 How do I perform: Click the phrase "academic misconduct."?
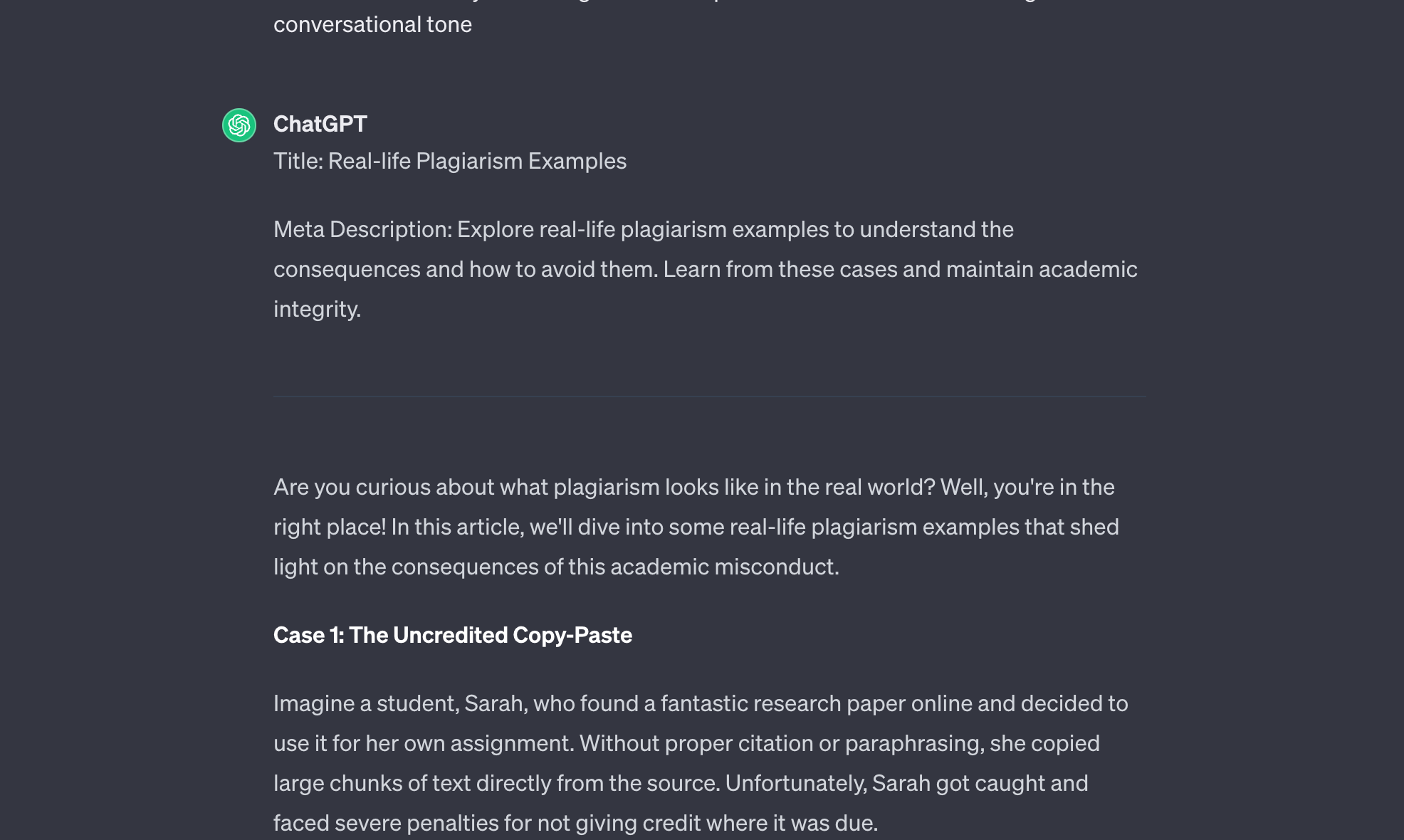pos(724,567)
